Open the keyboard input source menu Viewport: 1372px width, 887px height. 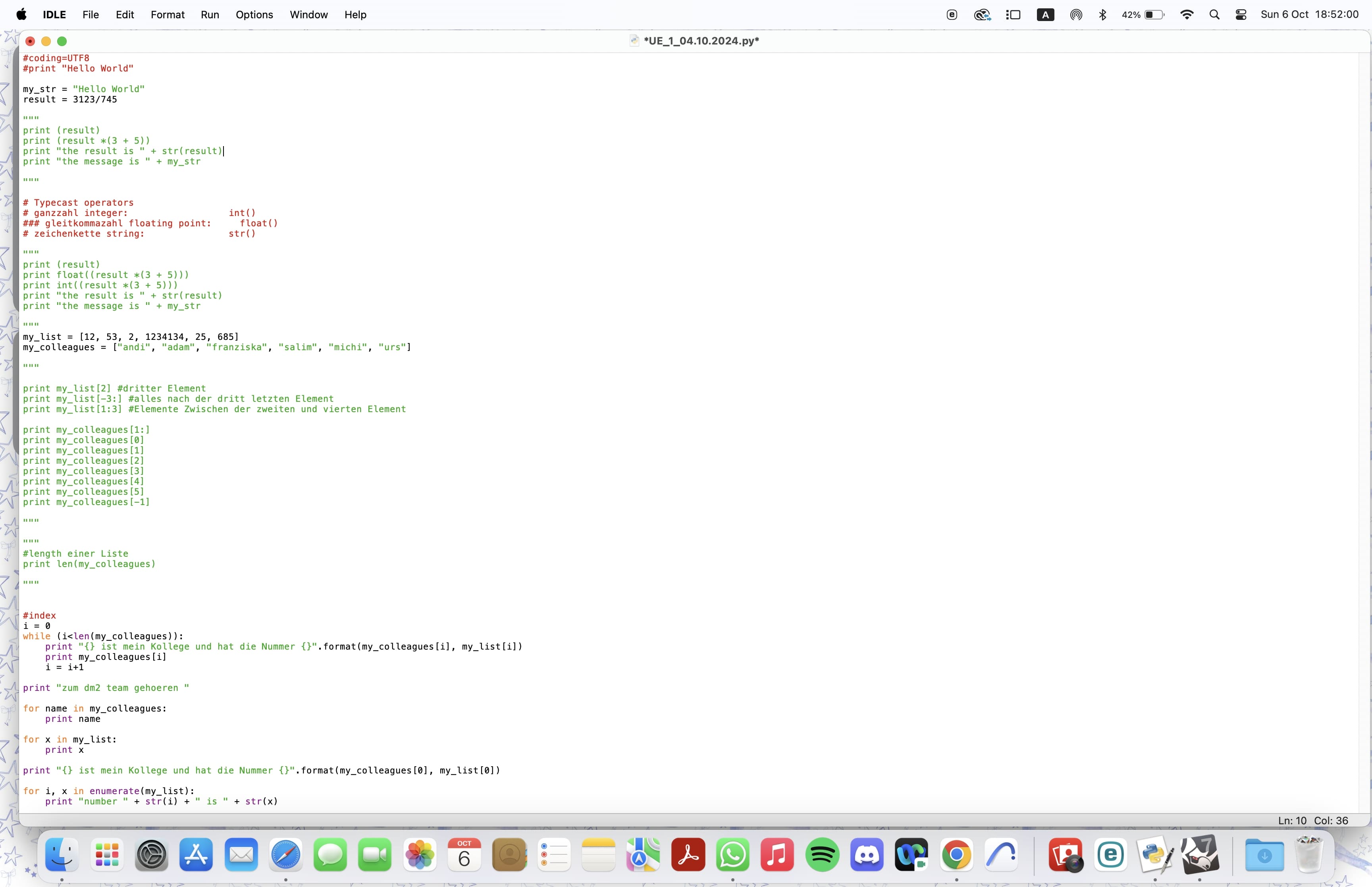point(1045,14)
